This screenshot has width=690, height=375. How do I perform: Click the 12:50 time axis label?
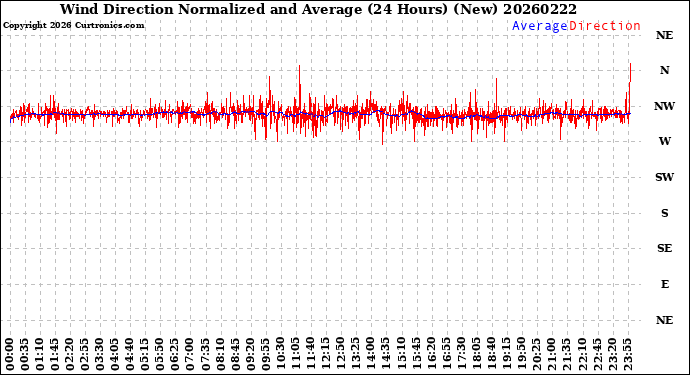coord(341,354)
